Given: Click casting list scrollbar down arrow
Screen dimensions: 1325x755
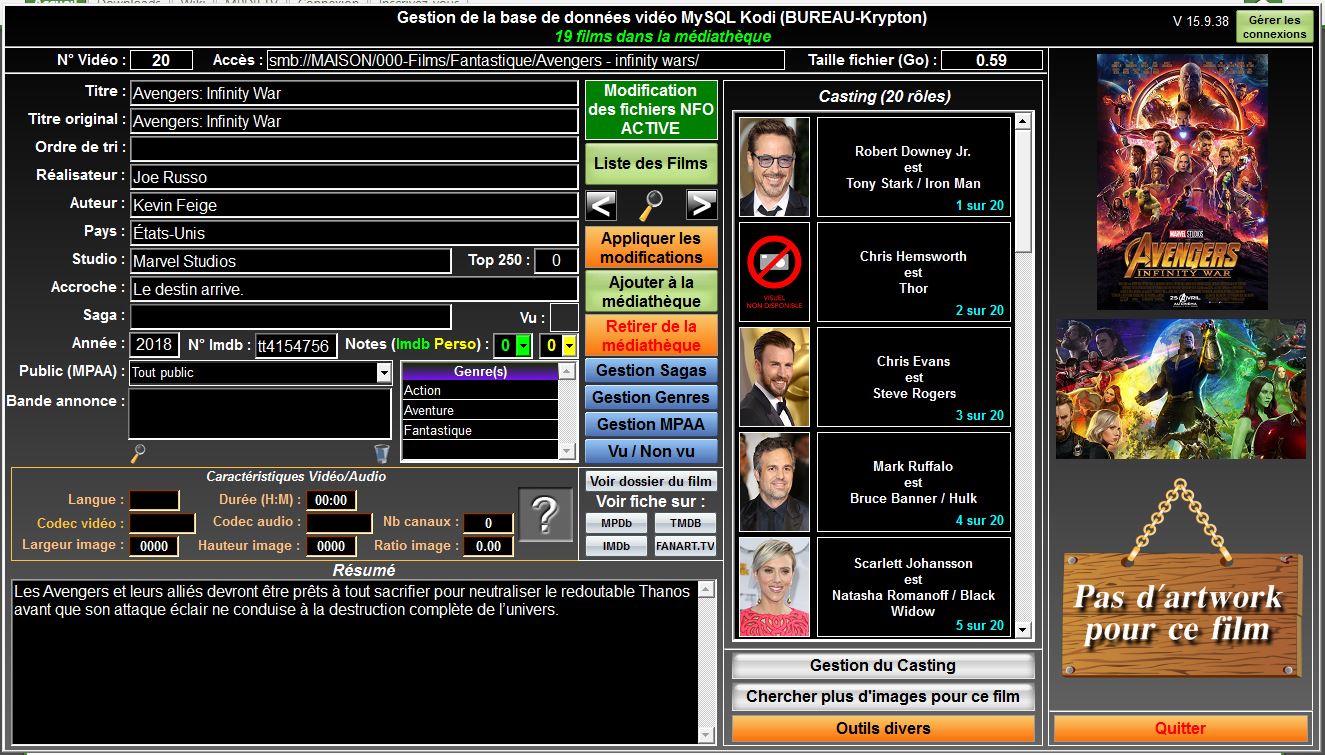Looking at the screenshot, I should point(1022,630).
